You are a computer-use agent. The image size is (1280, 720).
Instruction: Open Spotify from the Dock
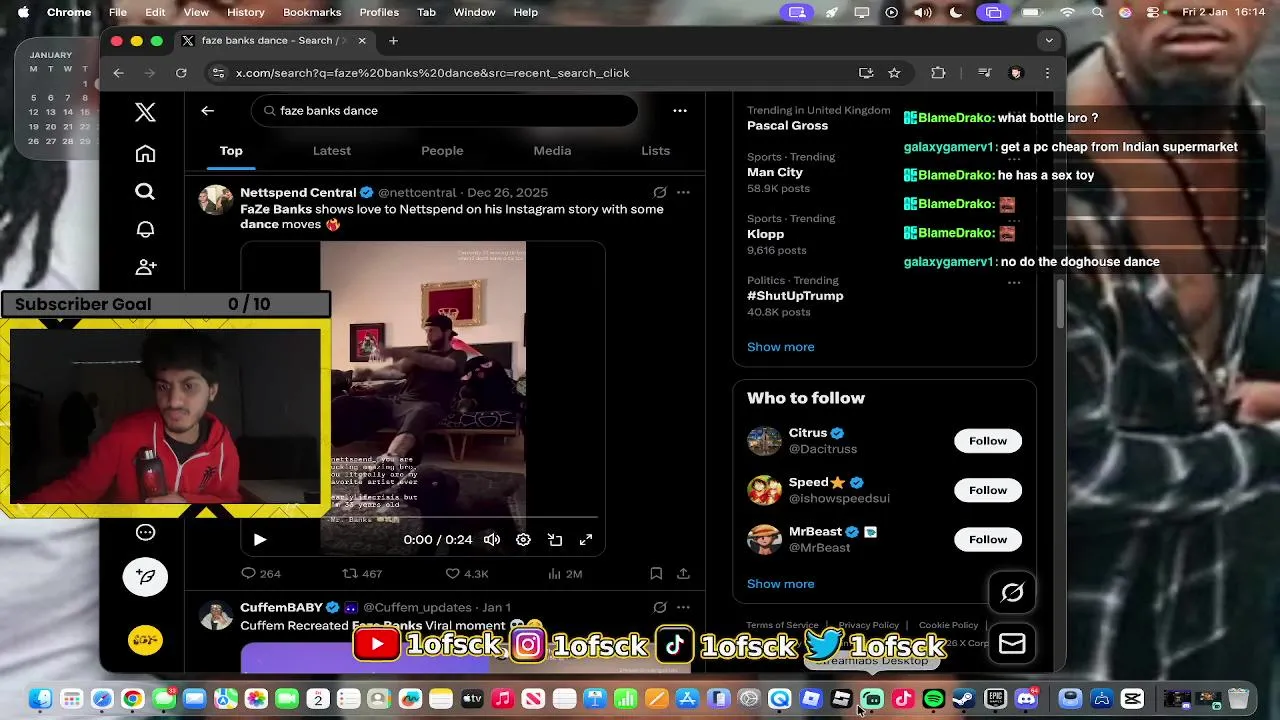coord(934,699)
